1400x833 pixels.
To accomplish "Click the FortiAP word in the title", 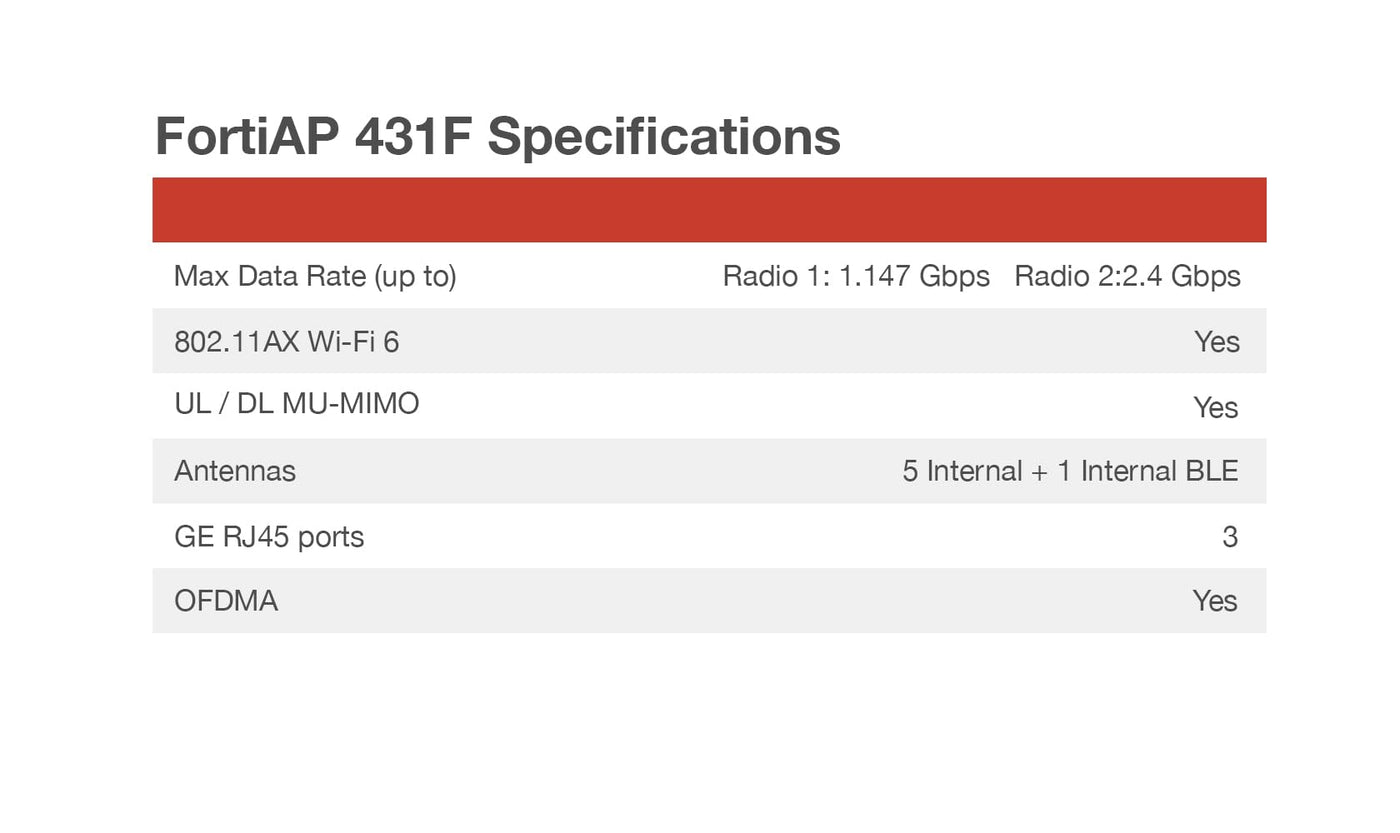I will point(248,136).
